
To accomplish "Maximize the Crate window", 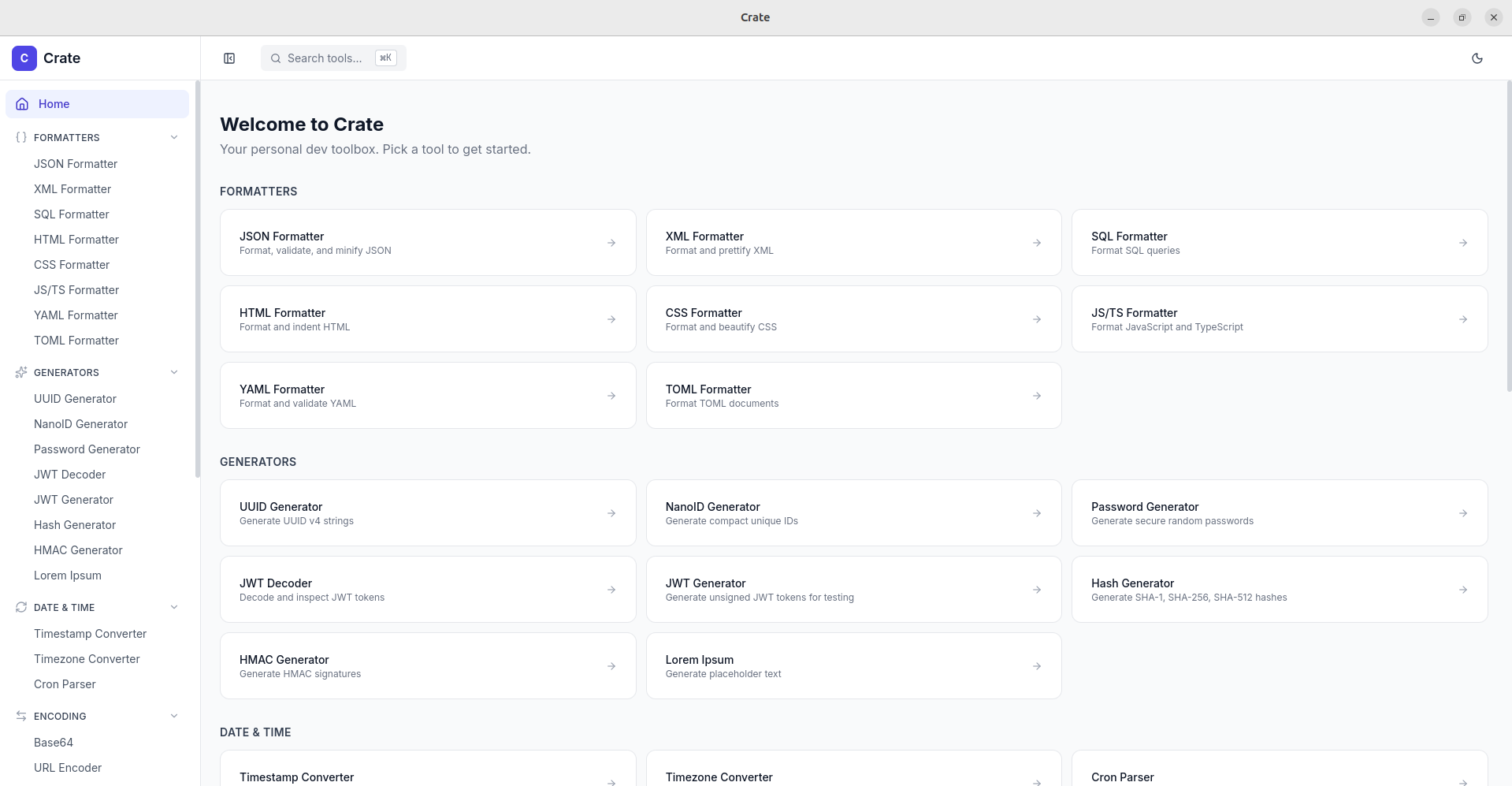I will pyautogui.click(x=1462, y=17).
